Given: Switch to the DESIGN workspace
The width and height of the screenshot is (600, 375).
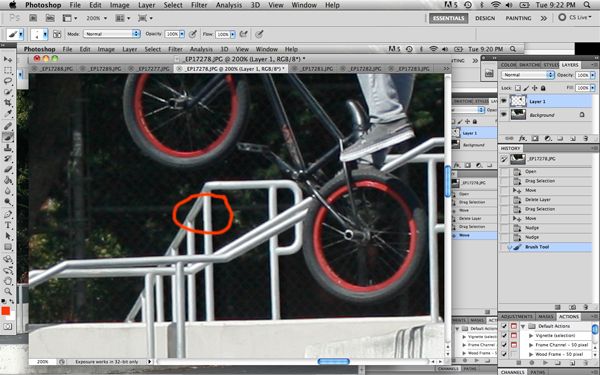Looking at the screenshot, I should click(485, 18).
